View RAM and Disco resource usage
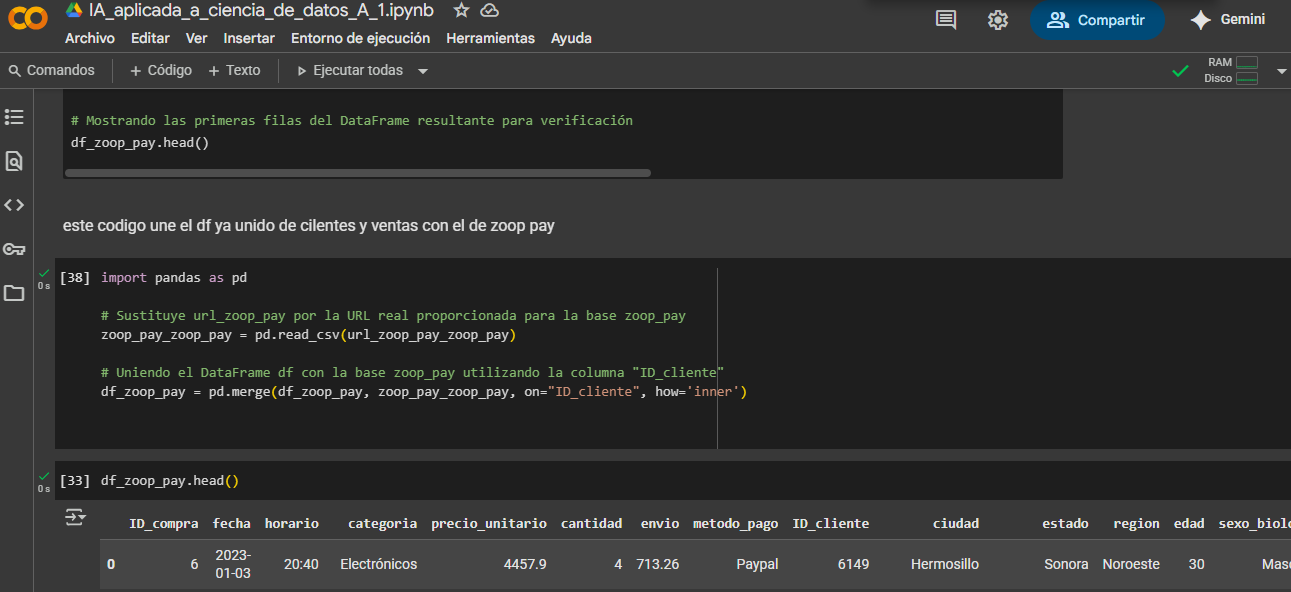Viewport: 1291px width, 592px height. coord(1231,70)
